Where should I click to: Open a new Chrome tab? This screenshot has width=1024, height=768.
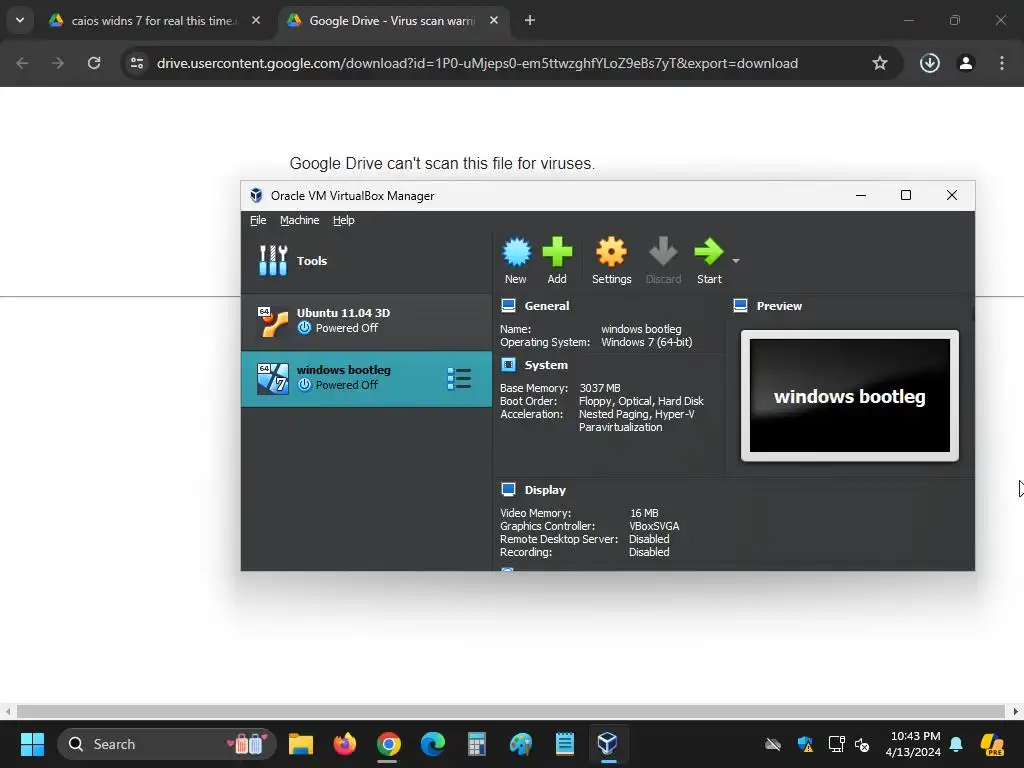pyautogui.click(x=530, y=21)
